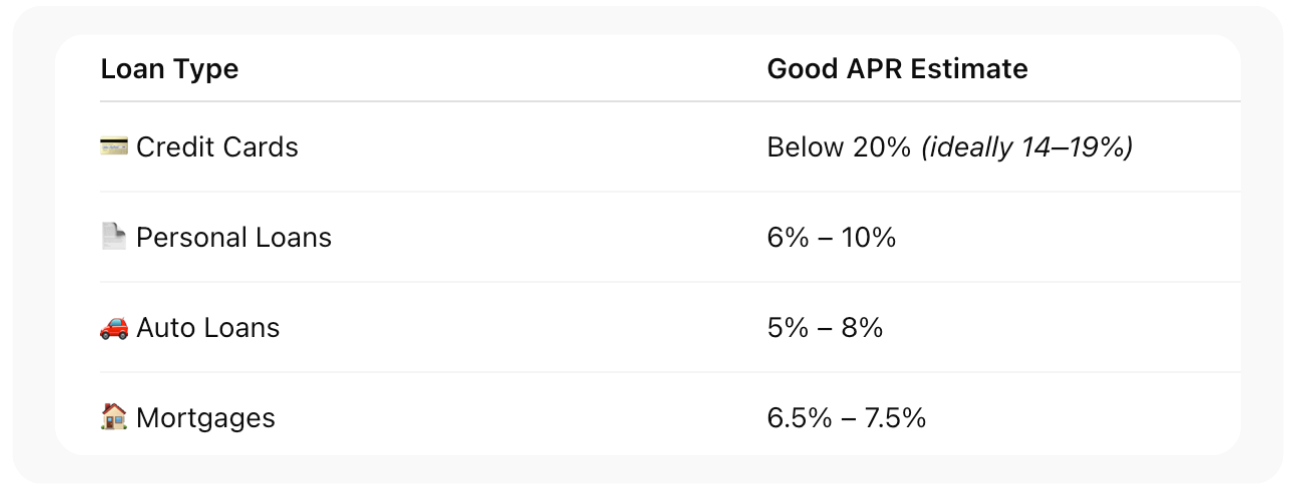
Task: Click the house emoji next to Mortgages
Action: pyautogui.click(x=114, y=418)
